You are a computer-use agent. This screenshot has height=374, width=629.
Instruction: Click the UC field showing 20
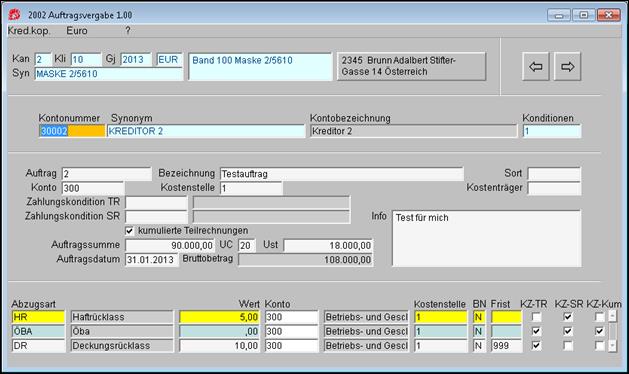247,245
